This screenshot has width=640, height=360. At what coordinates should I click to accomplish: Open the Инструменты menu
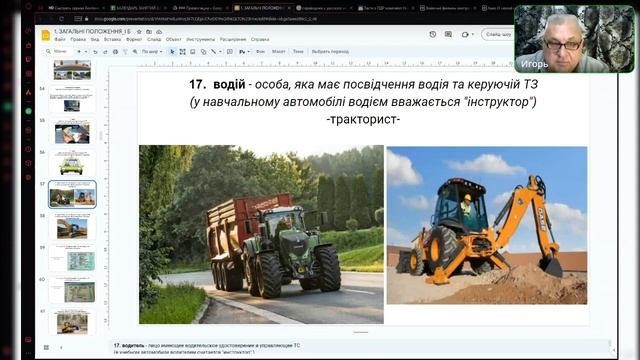[x=200, y=40]
